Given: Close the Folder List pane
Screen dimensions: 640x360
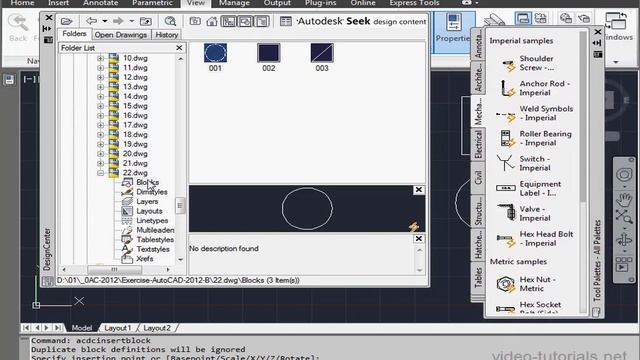Looking at the screenshot, I should tap(179, 48).
